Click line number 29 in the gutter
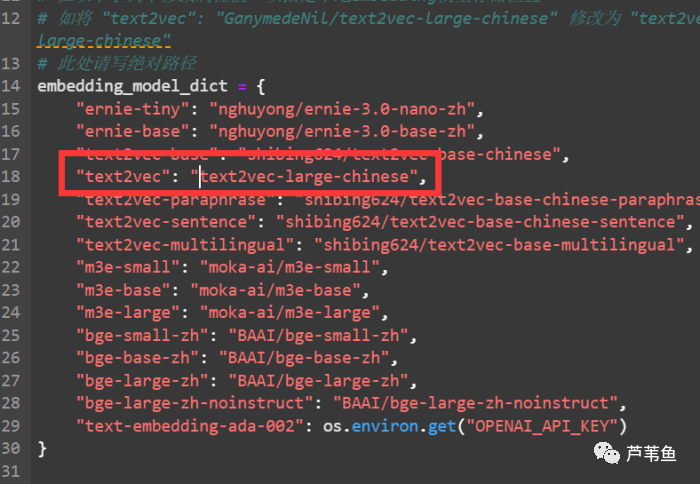Image resolution: width=700 pixels, height=485 pixels. pos(11,426)
